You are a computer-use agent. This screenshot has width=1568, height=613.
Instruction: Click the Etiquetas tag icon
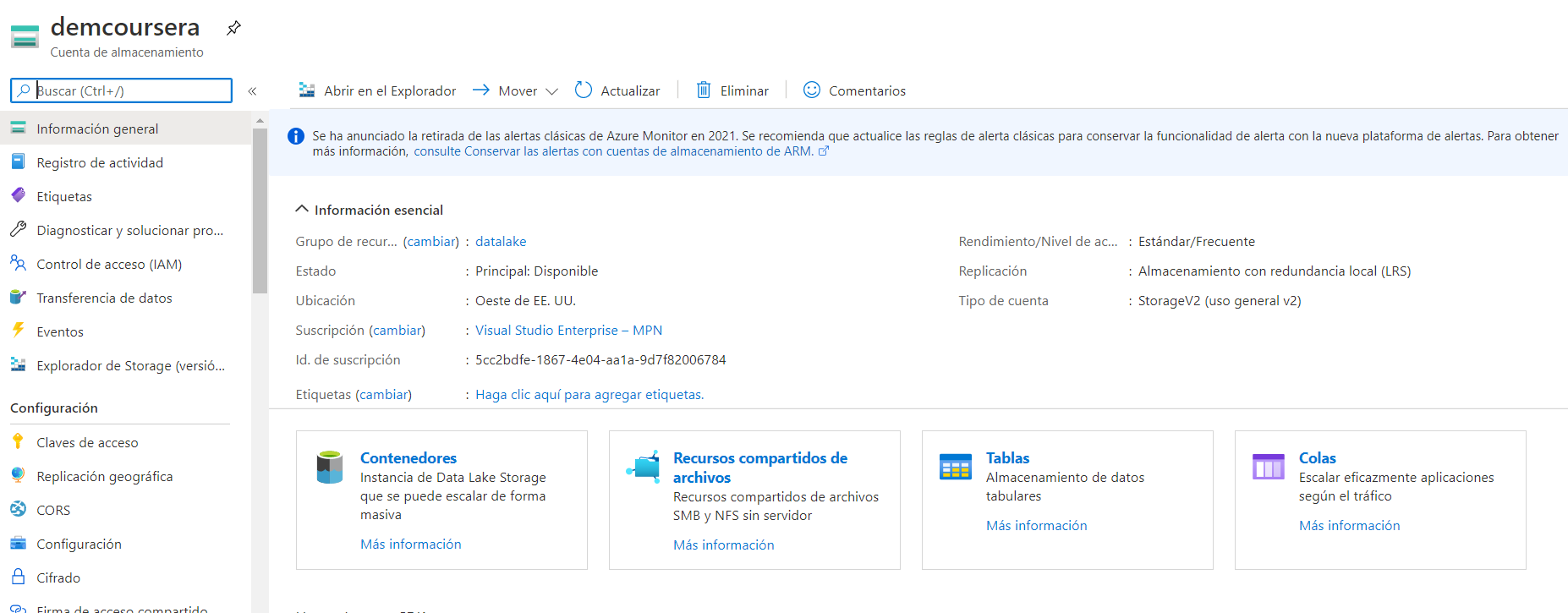(18, 195)
